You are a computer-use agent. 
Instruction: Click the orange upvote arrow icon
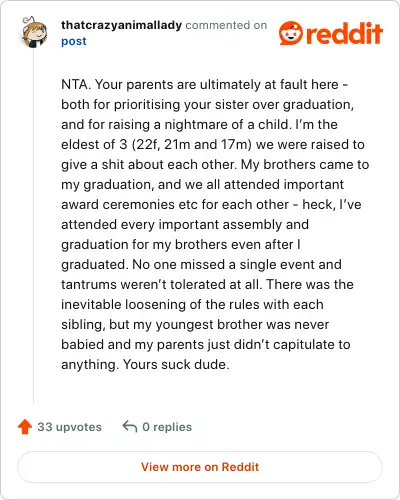point(25,427)
